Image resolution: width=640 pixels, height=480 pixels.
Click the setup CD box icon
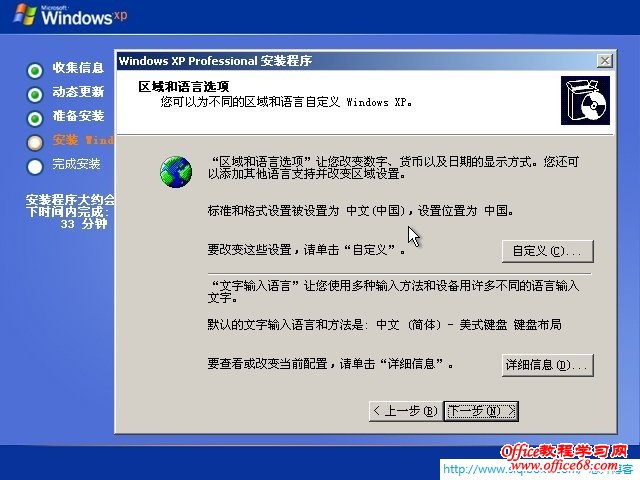pyautogui.click(x=585, y=100)
